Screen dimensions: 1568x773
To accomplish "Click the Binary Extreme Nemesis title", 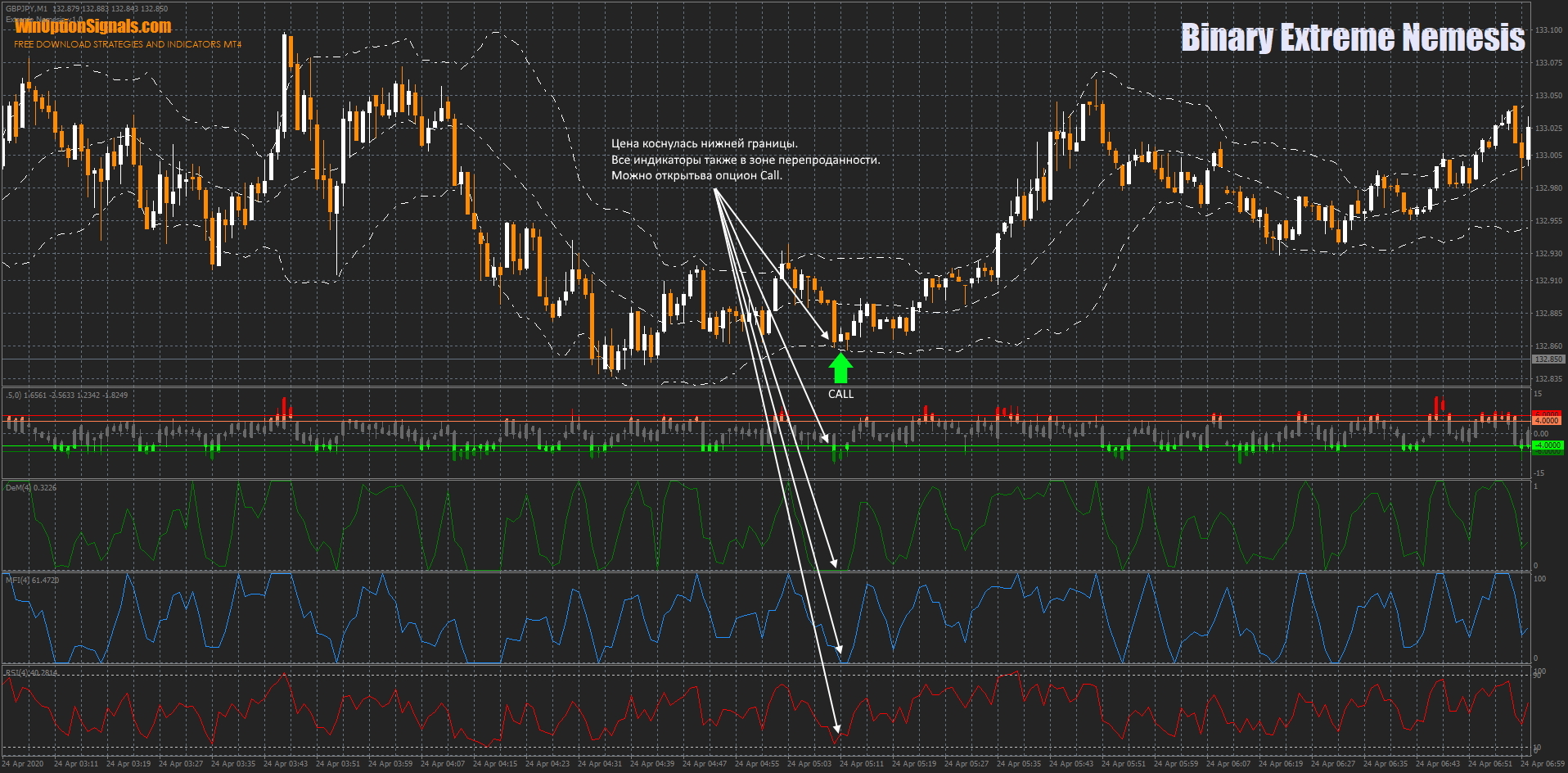I will pos(1352,38).
